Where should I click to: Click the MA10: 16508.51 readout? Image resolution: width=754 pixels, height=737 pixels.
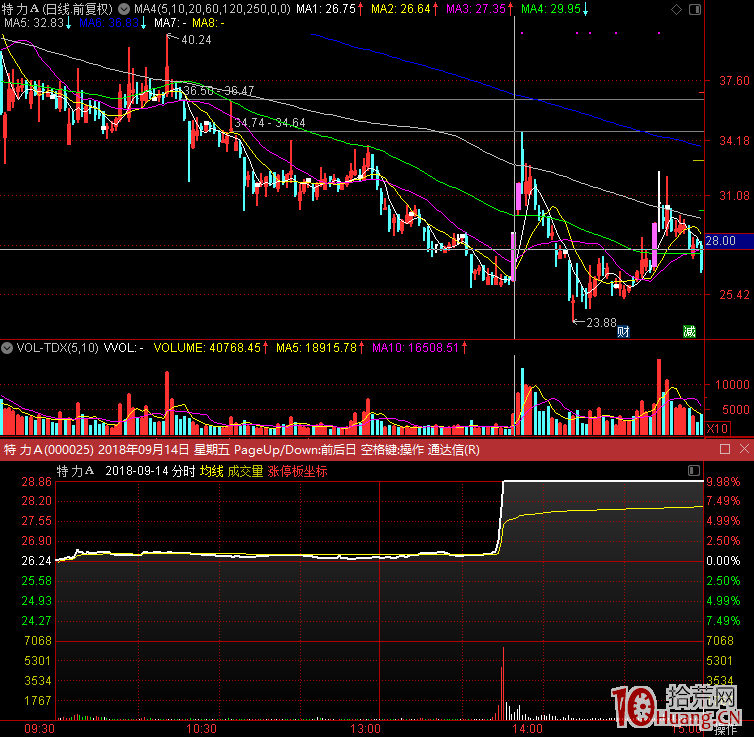(415, 348)
